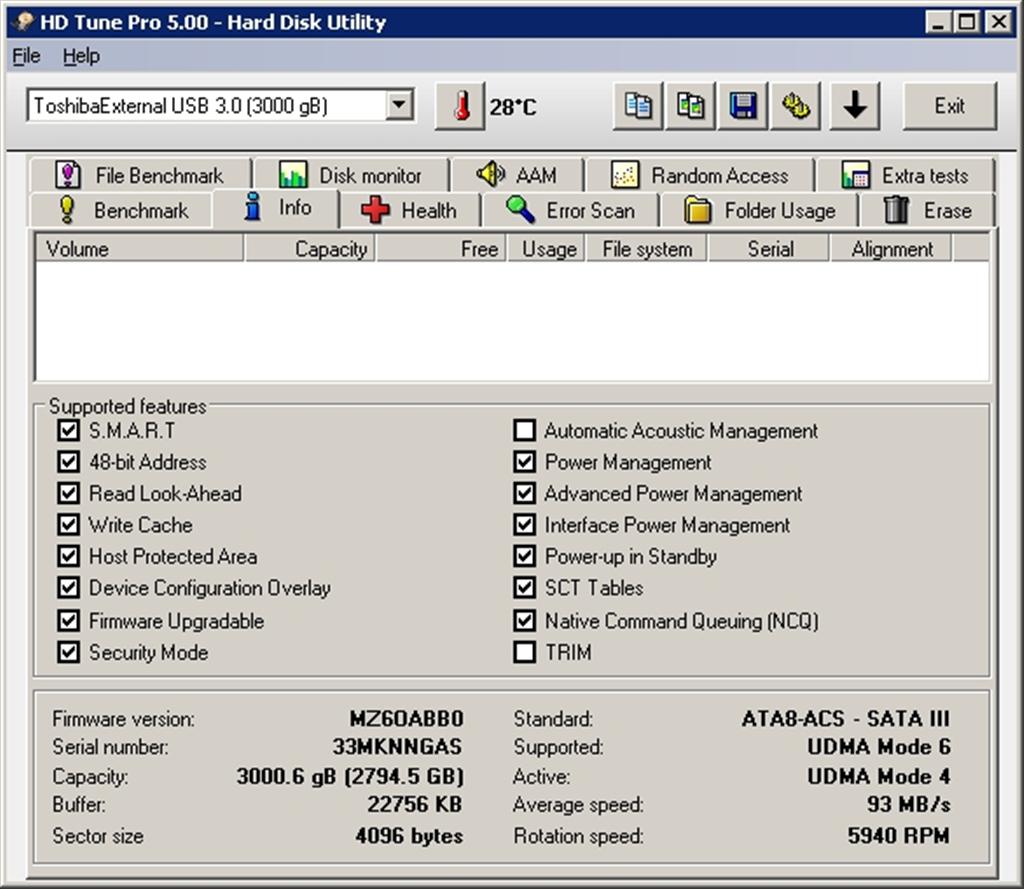Toggle the Security Mode checkbox
The height and width of the screenshot is (889, 1024).
(69, 652)
